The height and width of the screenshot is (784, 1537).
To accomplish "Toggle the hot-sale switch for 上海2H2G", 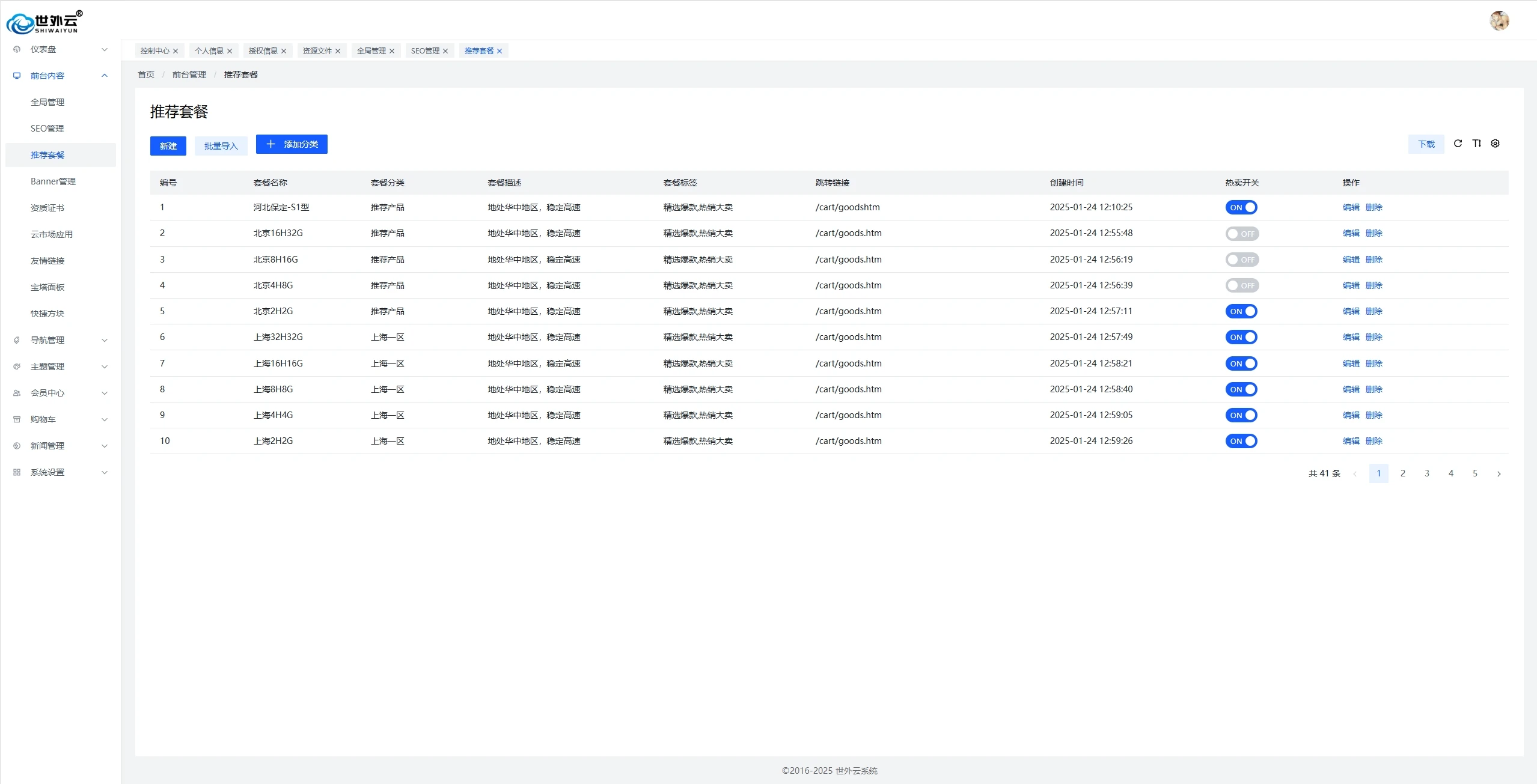I will point(1241,441).
